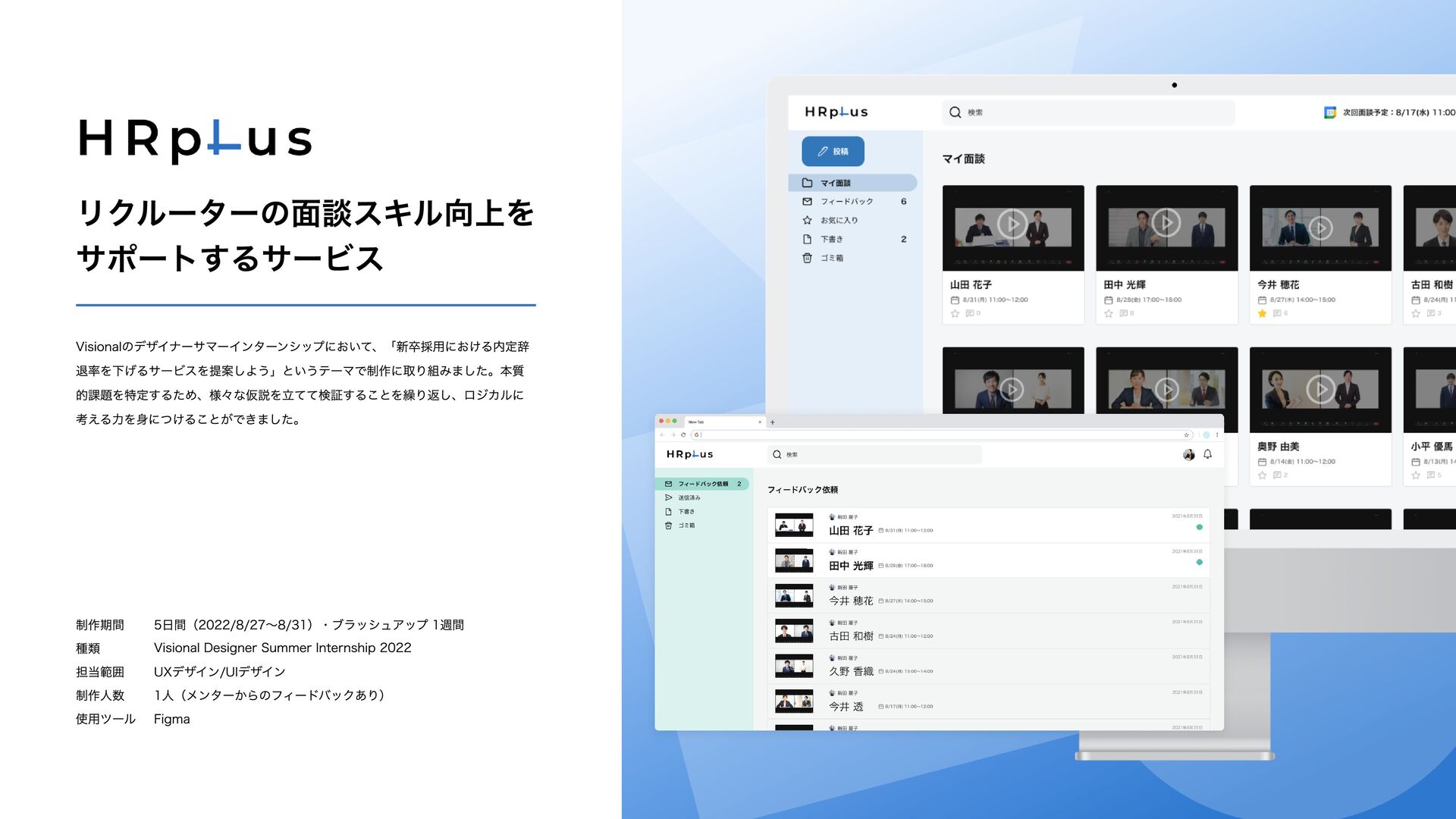Click the unread green dot on 山田 花子 row
Viewport: 1456px width, 819px height.
point(1199,527)
